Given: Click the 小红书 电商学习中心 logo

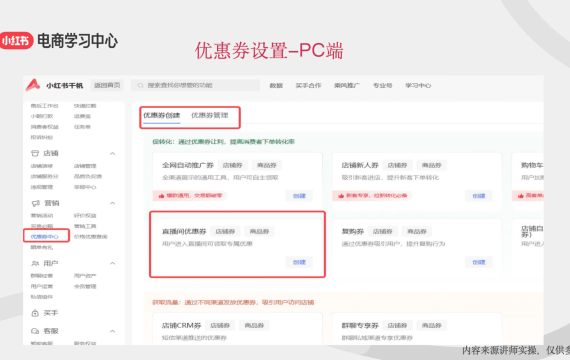Looking at the screenshot, I should pos(59,41).
